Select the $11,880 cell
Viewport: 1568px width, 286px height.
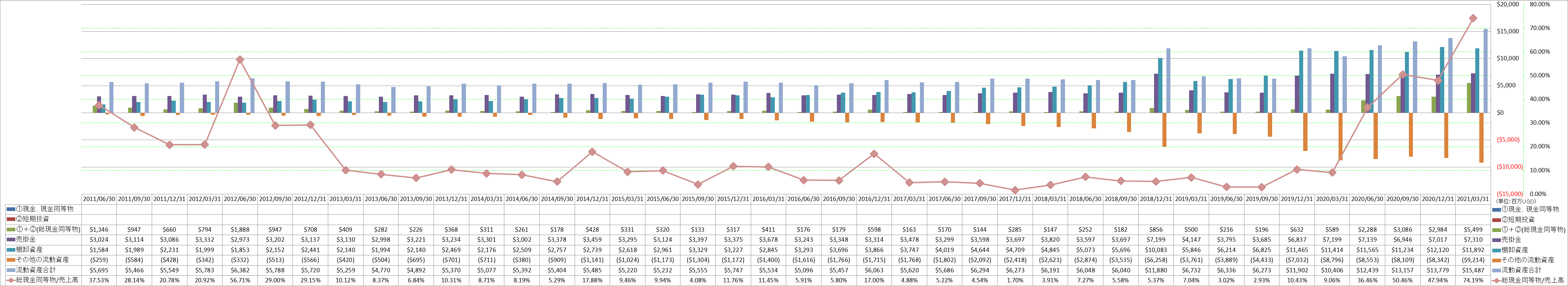point(1156,270)
